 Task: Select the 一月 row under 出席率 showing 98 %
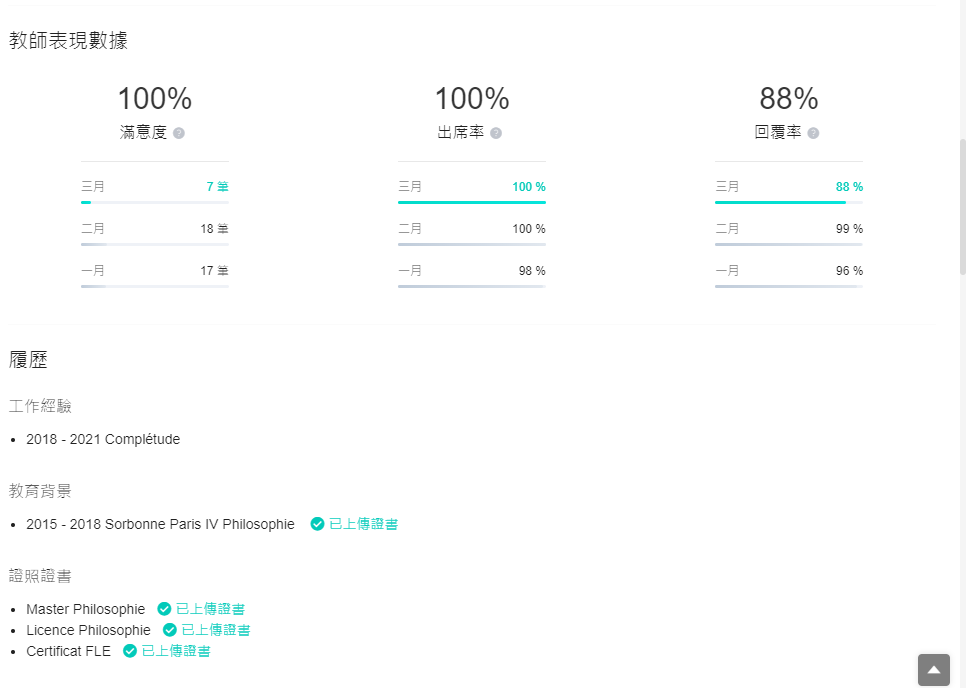coord(472,275)
